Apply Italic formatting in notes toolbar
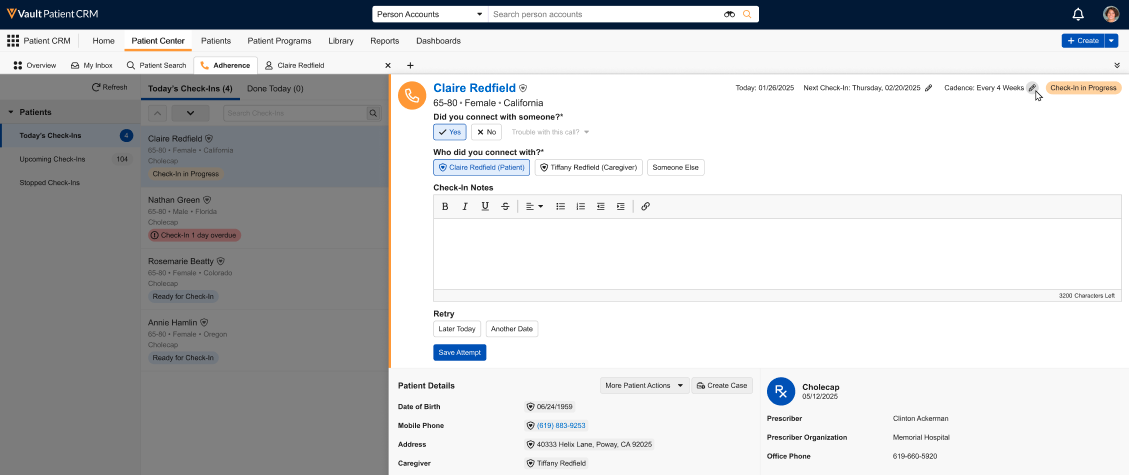The image size is (1129, 475). pyautogui.click(x=465, y=206)
